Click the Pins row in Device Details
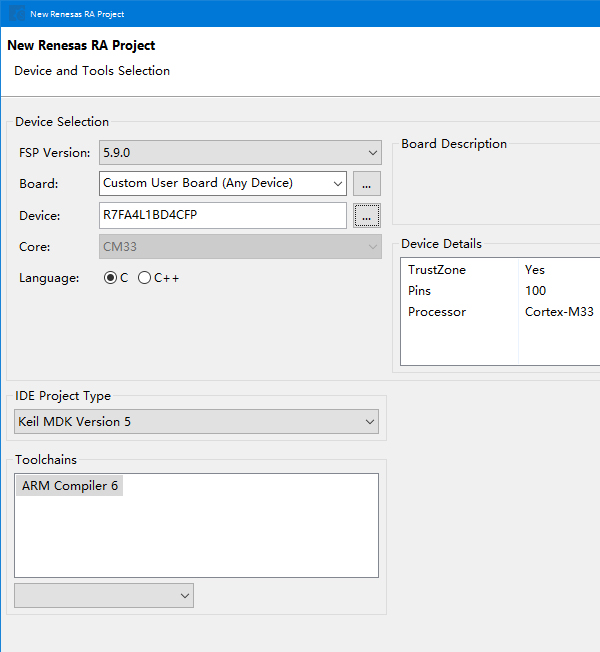This screenshot has width=600, height=652. click(420, 291)
